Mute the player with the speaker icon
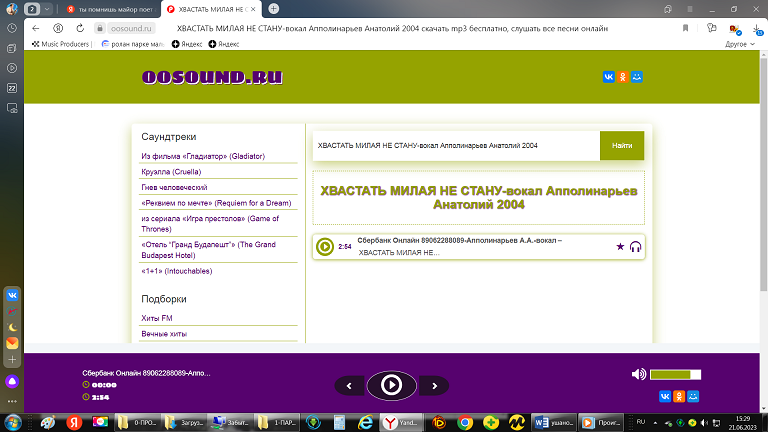Image resolution: width=768 pixels, height=432 pixels. [x=638, y=375]
